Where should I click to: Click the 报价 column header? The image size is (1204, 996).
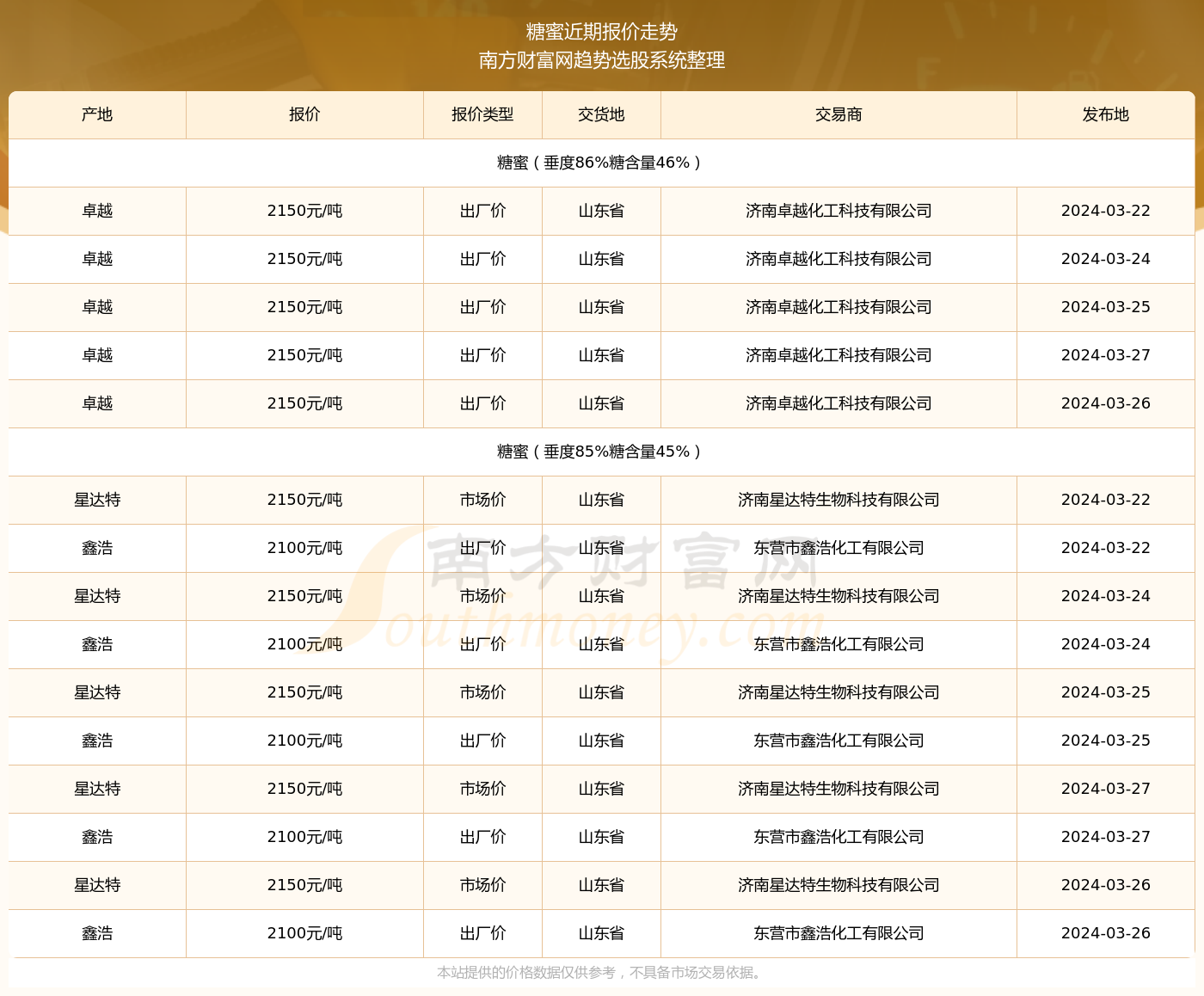click(x=304, y=114)
